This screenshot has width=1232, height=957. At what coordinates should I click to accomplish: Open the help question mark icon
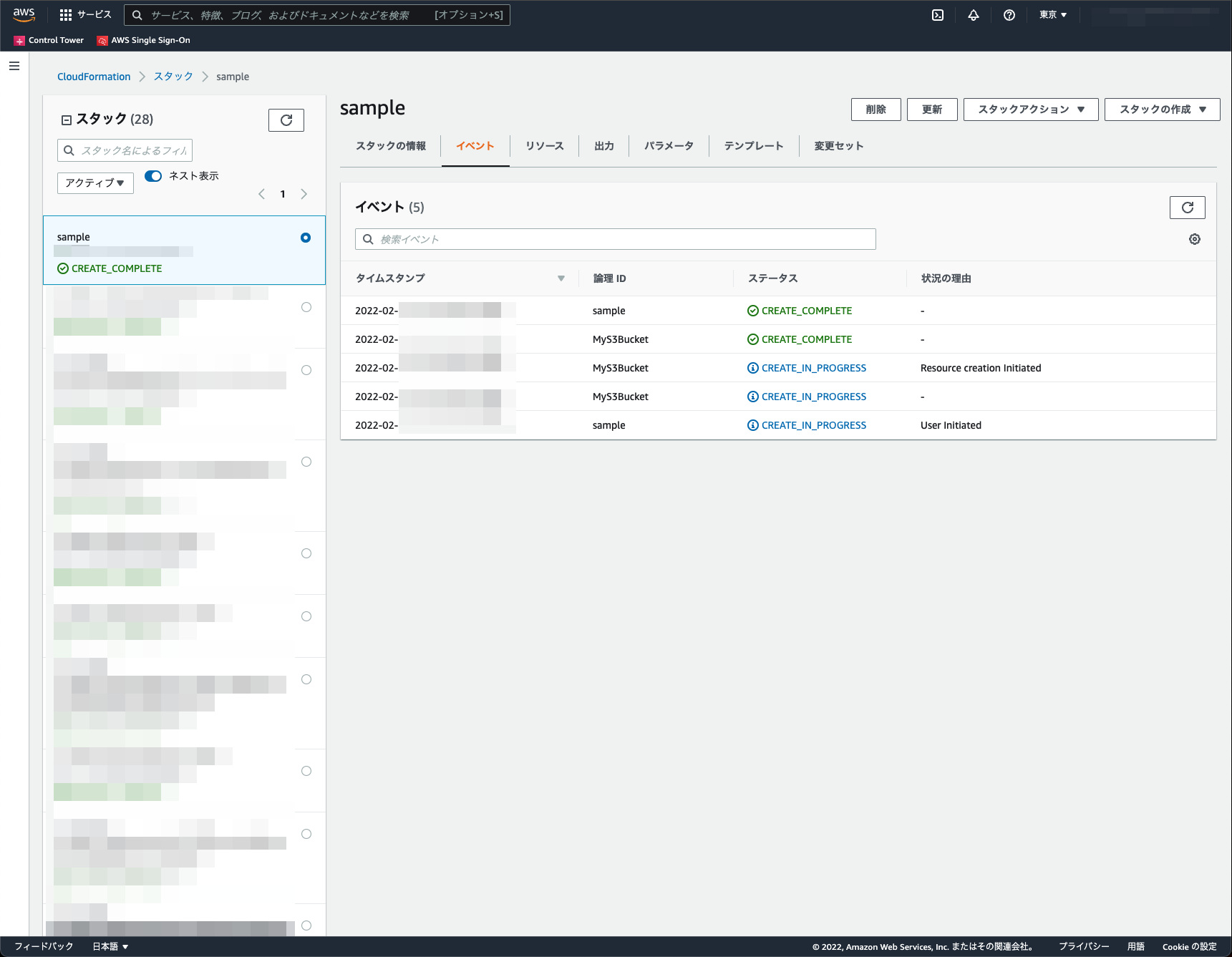coord(1009,15)
